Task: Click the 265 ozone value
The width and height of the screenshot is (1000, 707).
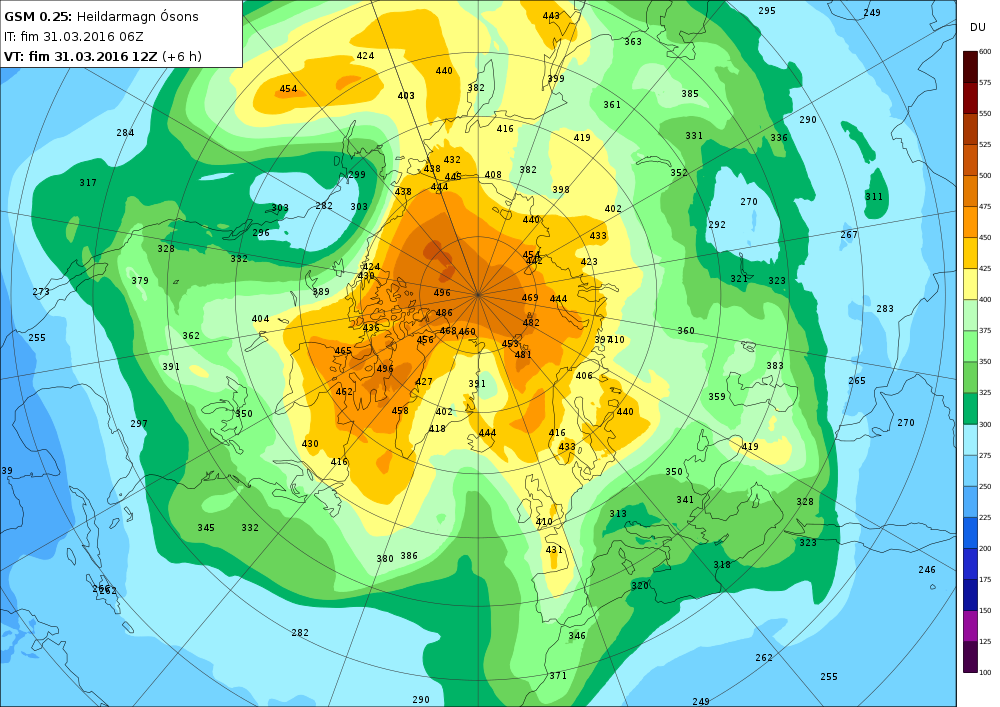Action: [x=857, y=380]
